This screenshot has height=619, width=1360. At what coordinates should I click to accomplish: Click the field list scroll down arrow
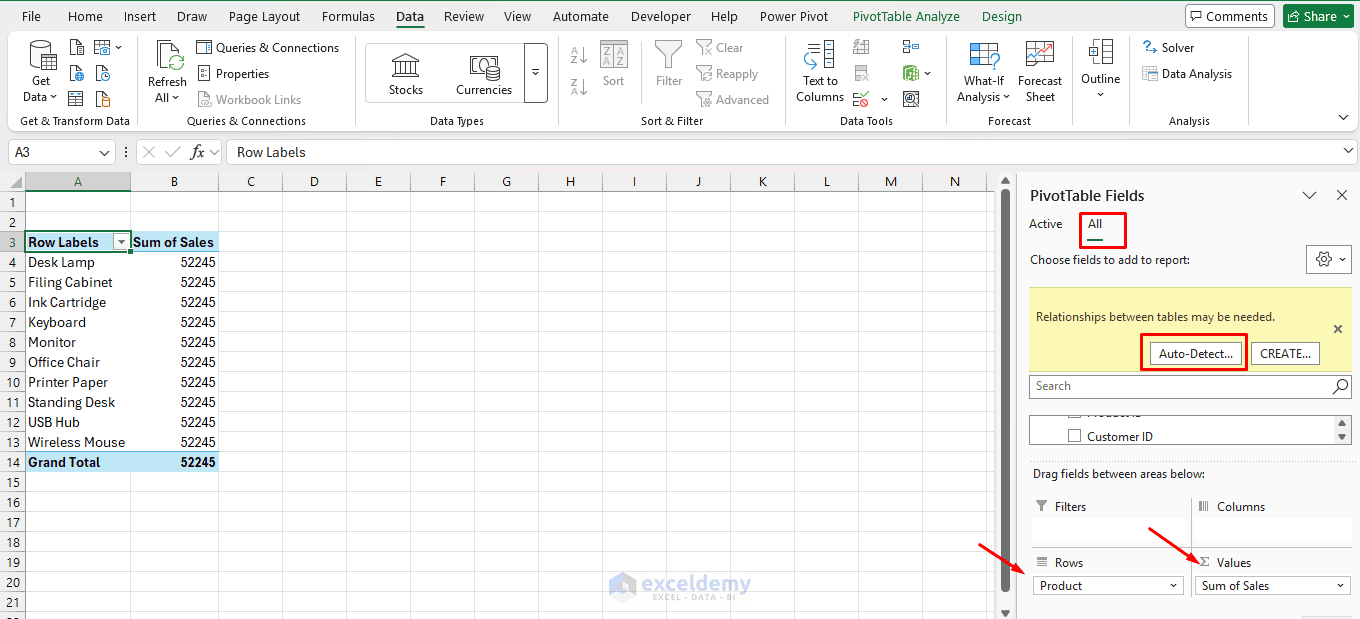tap(1343, 437)
